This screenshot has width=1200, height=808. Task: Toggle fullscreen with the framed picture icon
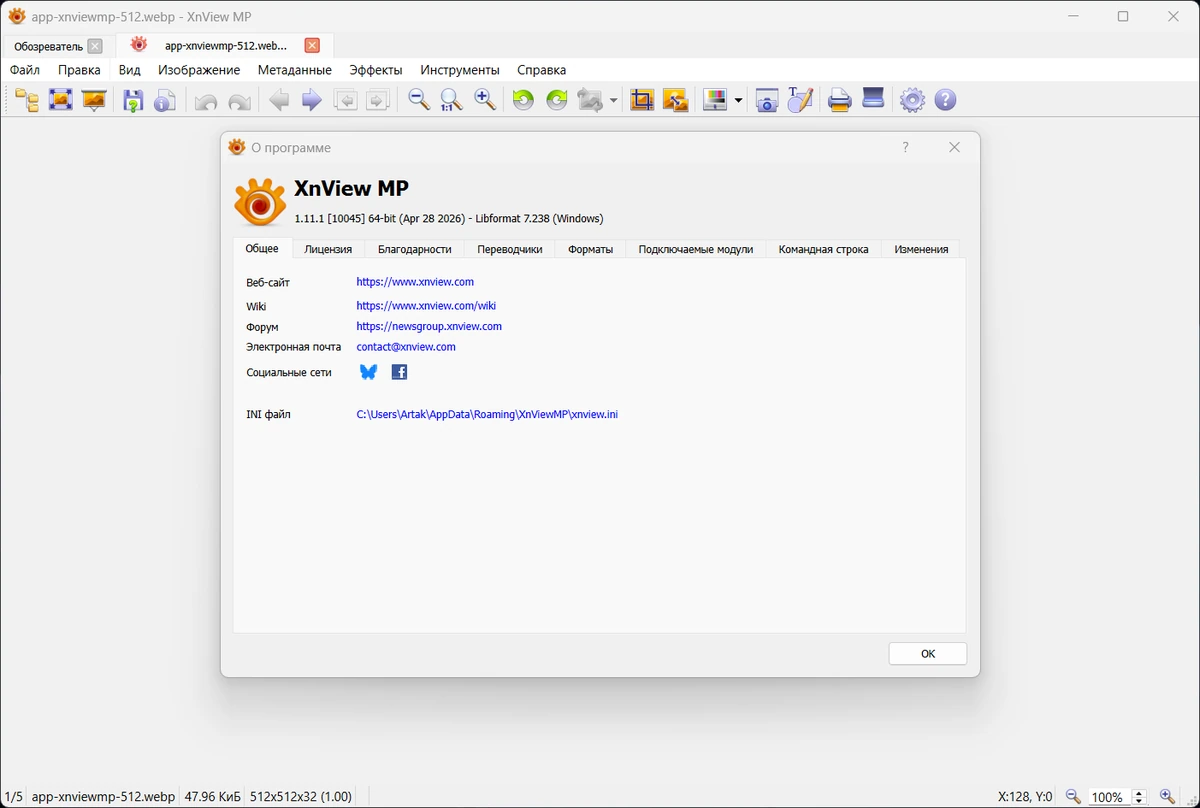[61, 100]
